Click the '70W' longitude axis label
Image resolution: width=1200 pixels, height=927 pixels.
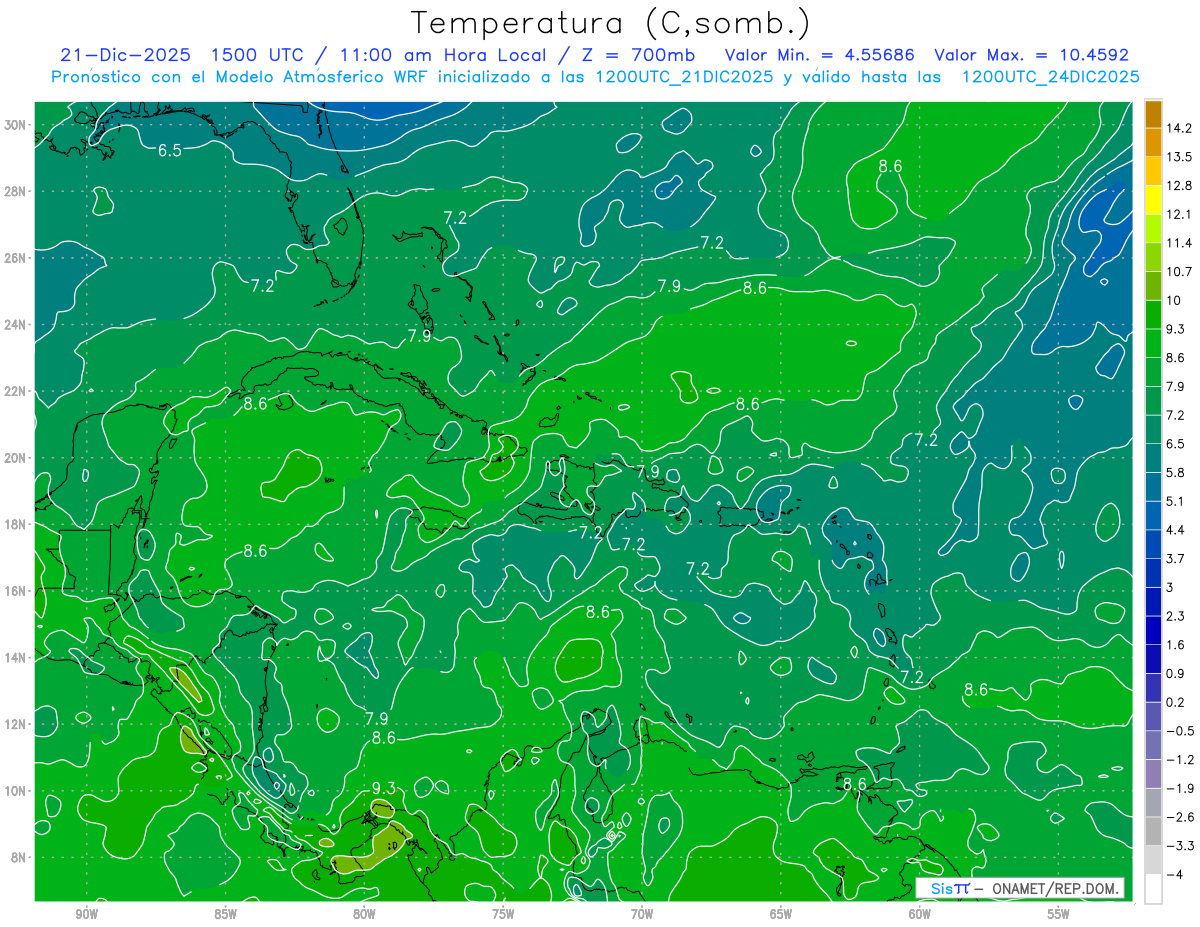point(642,914)
